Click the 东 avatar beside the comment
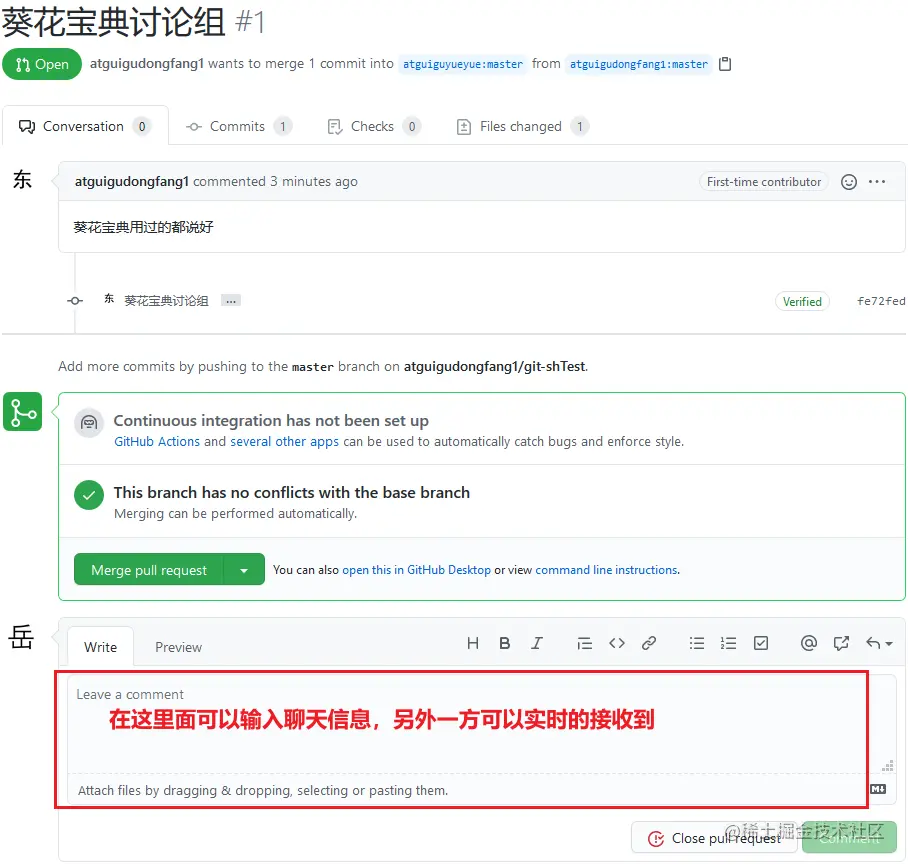 pos(23,180)
